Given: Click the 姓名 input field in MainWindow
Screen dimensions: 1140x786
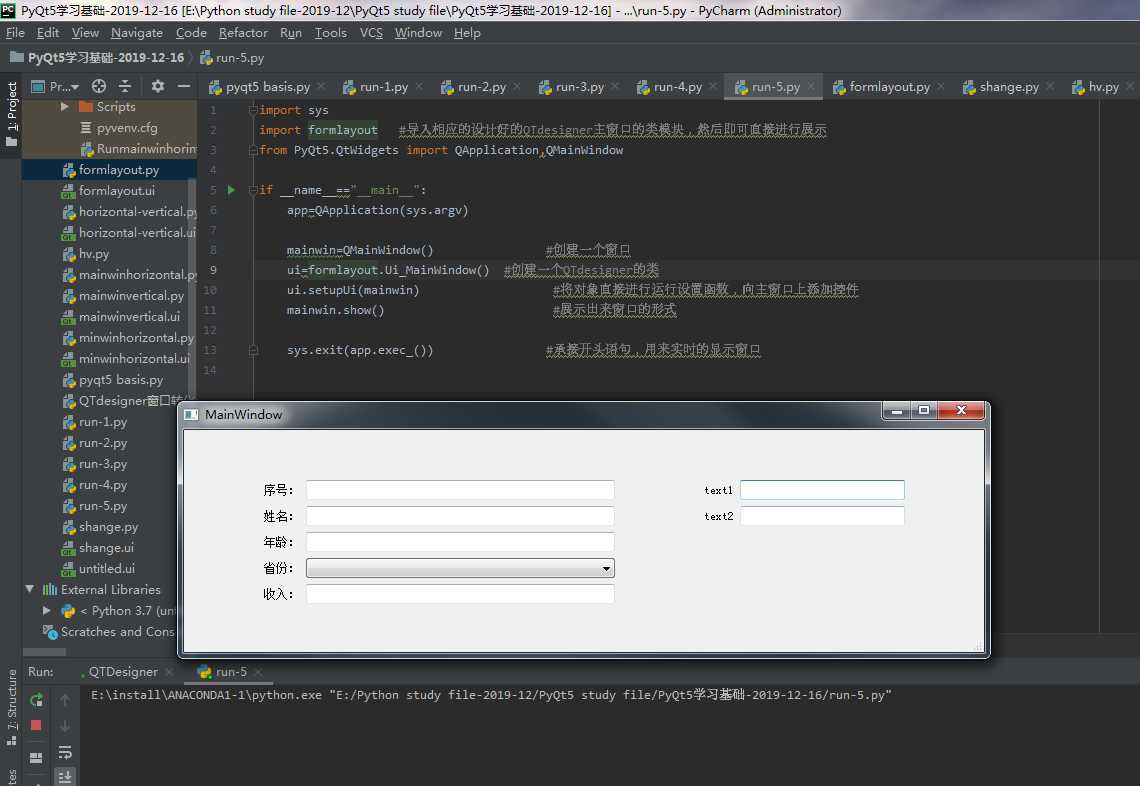Looking at the screenshot, I should (460, 516).
